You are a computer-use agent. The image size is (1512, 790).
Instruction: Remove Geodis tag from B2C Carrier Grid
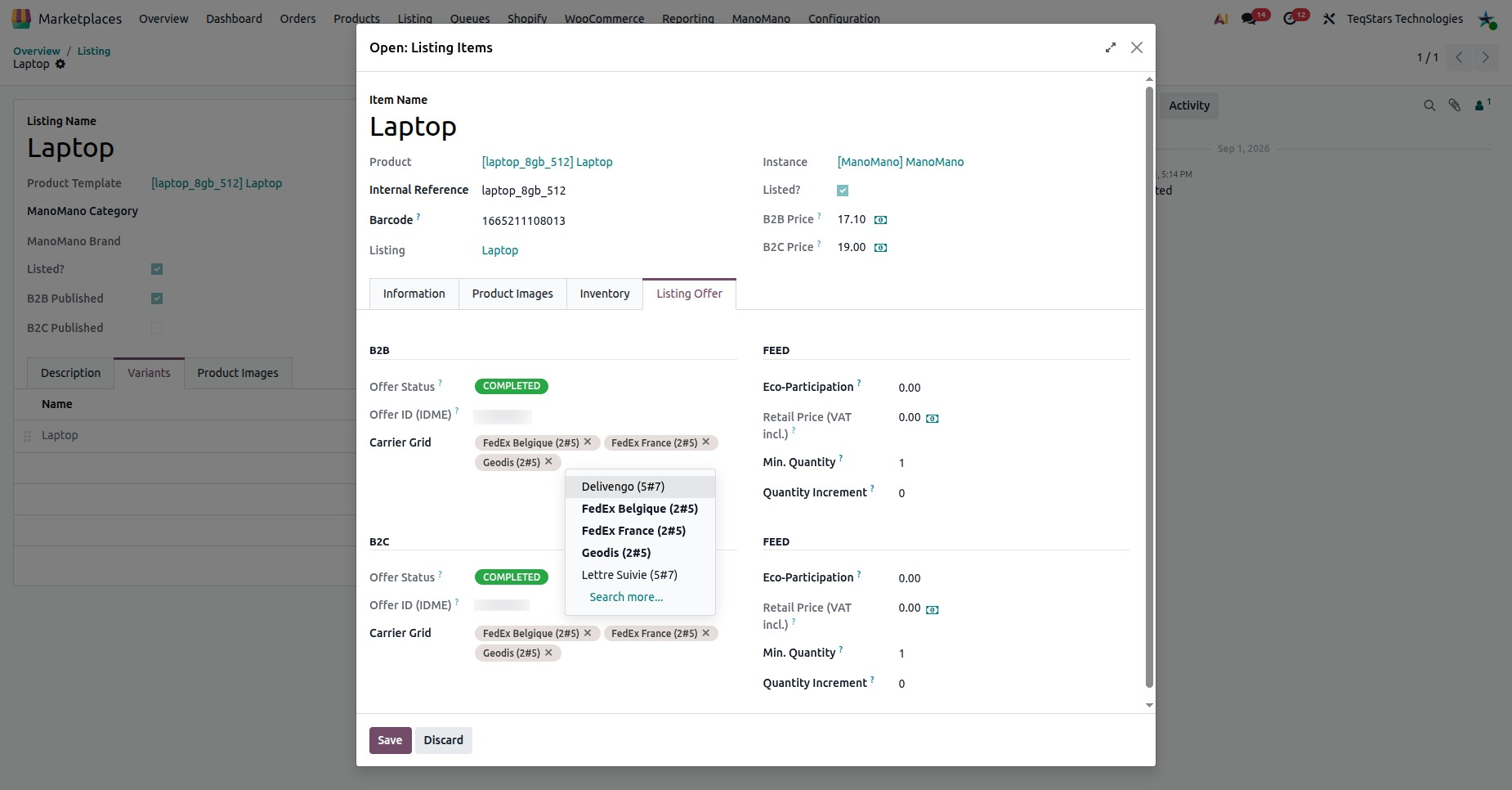[548, 652]
